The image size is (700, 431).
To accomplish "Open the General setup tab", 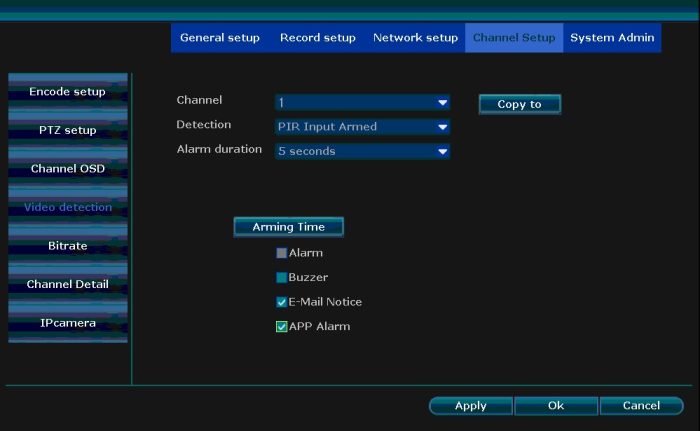I will (x=219, y=38).
